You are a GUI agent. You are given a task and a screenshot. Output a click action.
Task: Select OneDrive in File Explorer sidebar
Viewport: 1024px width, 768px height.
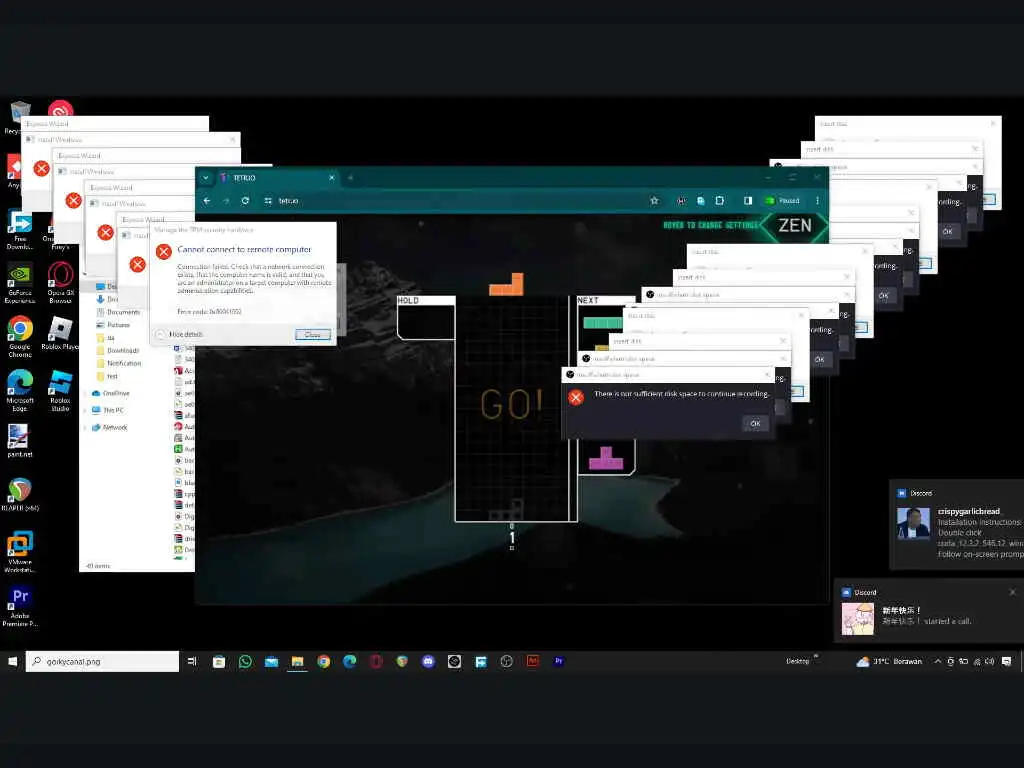pyautogui.click(x=111, y=393)
